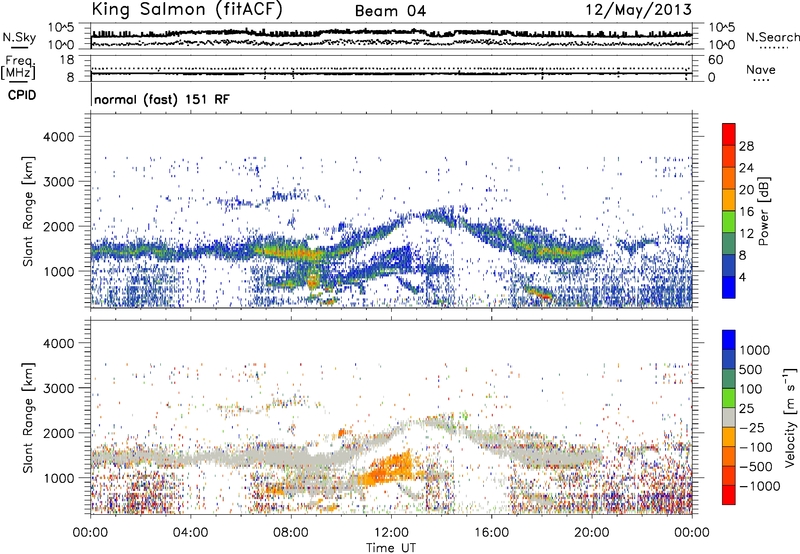Click the light green Power colorbar segment
This screenshot has height=554, width=800.
click(729, 221)
